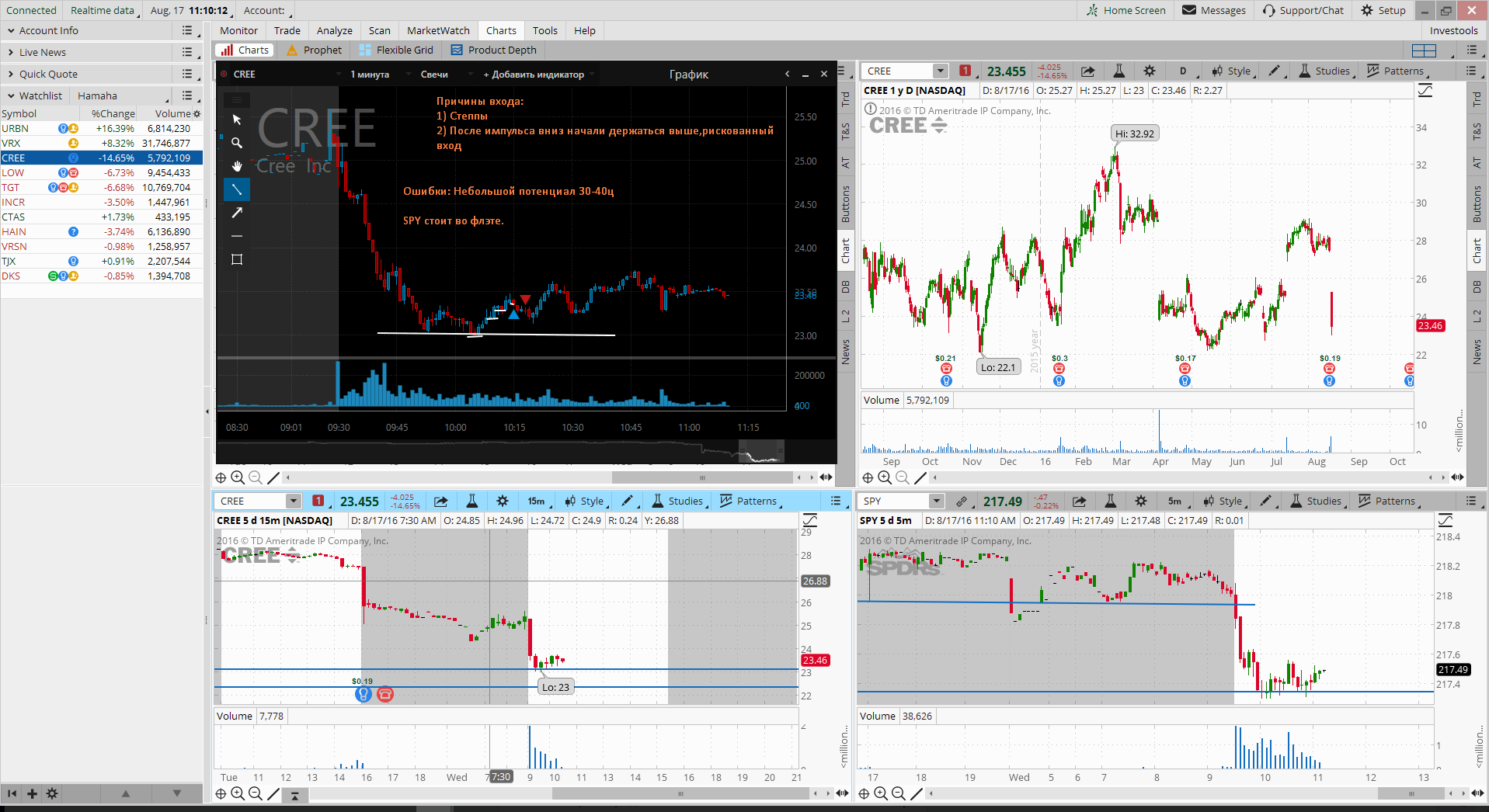Open the SPY symbol dropdown

937,501
